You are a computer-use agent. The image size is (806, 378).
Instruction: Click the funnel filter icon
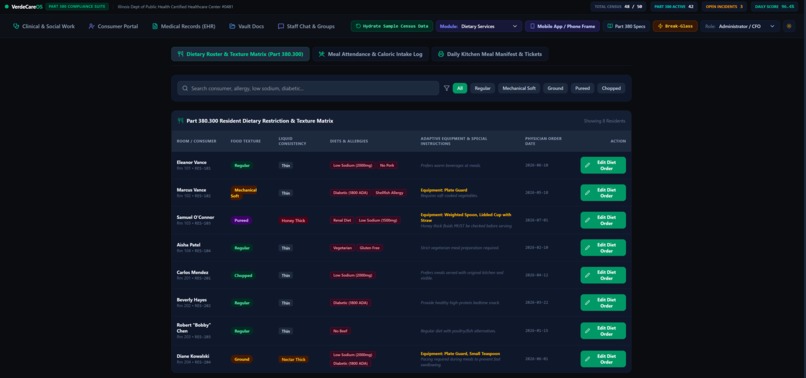(x=446, y=88)
